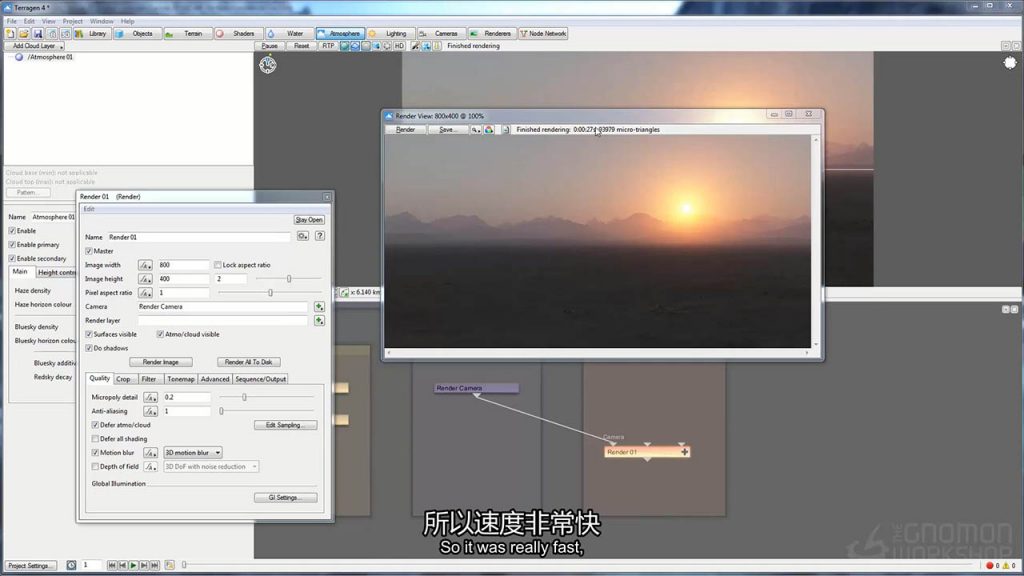Switch to the Cameras layout
This screenshot has width=1024, height=576.
(440, 33)
